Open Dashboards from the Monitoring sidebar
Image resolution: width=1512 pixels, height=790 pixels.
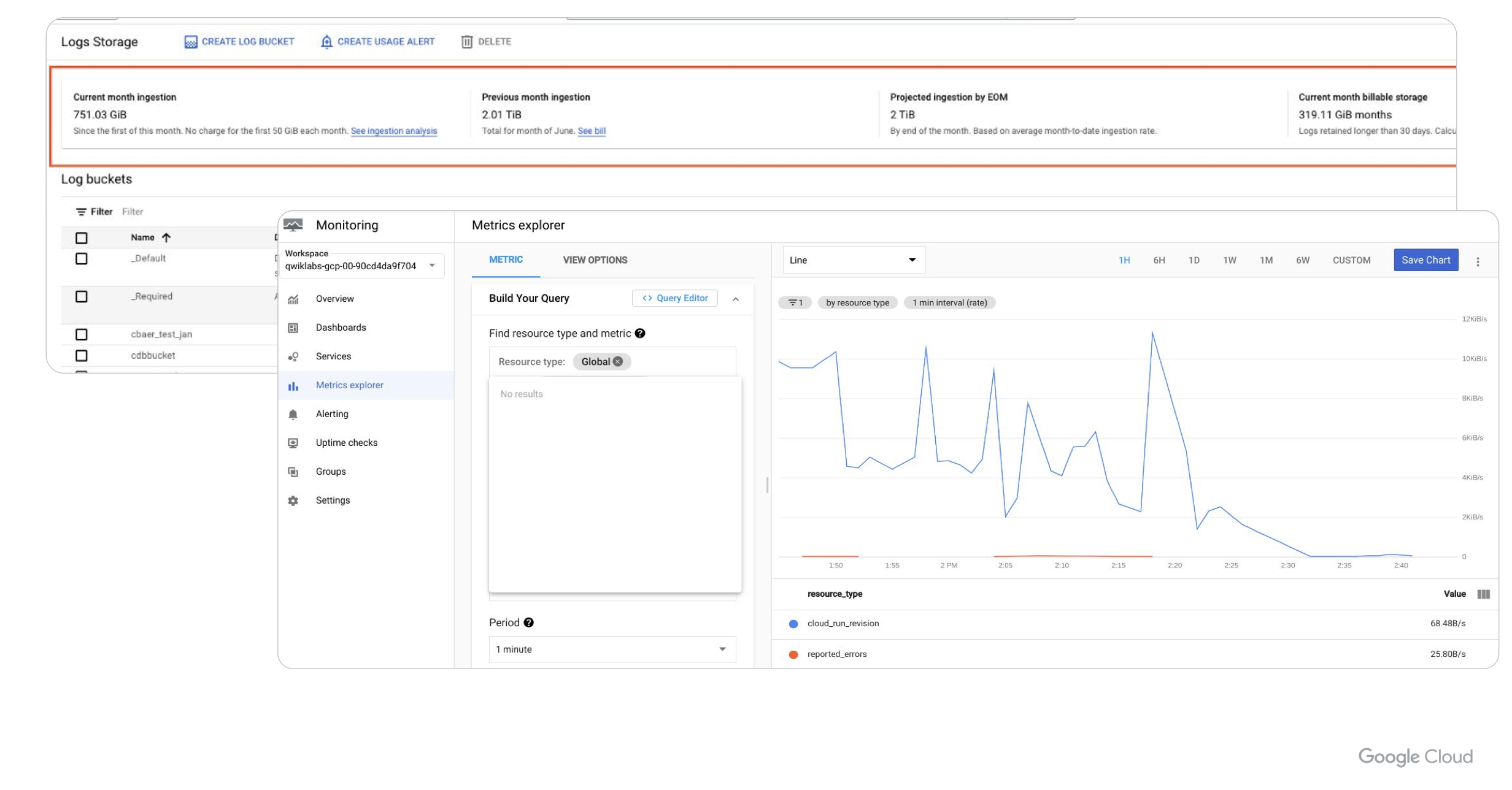(x=341, y=328)
